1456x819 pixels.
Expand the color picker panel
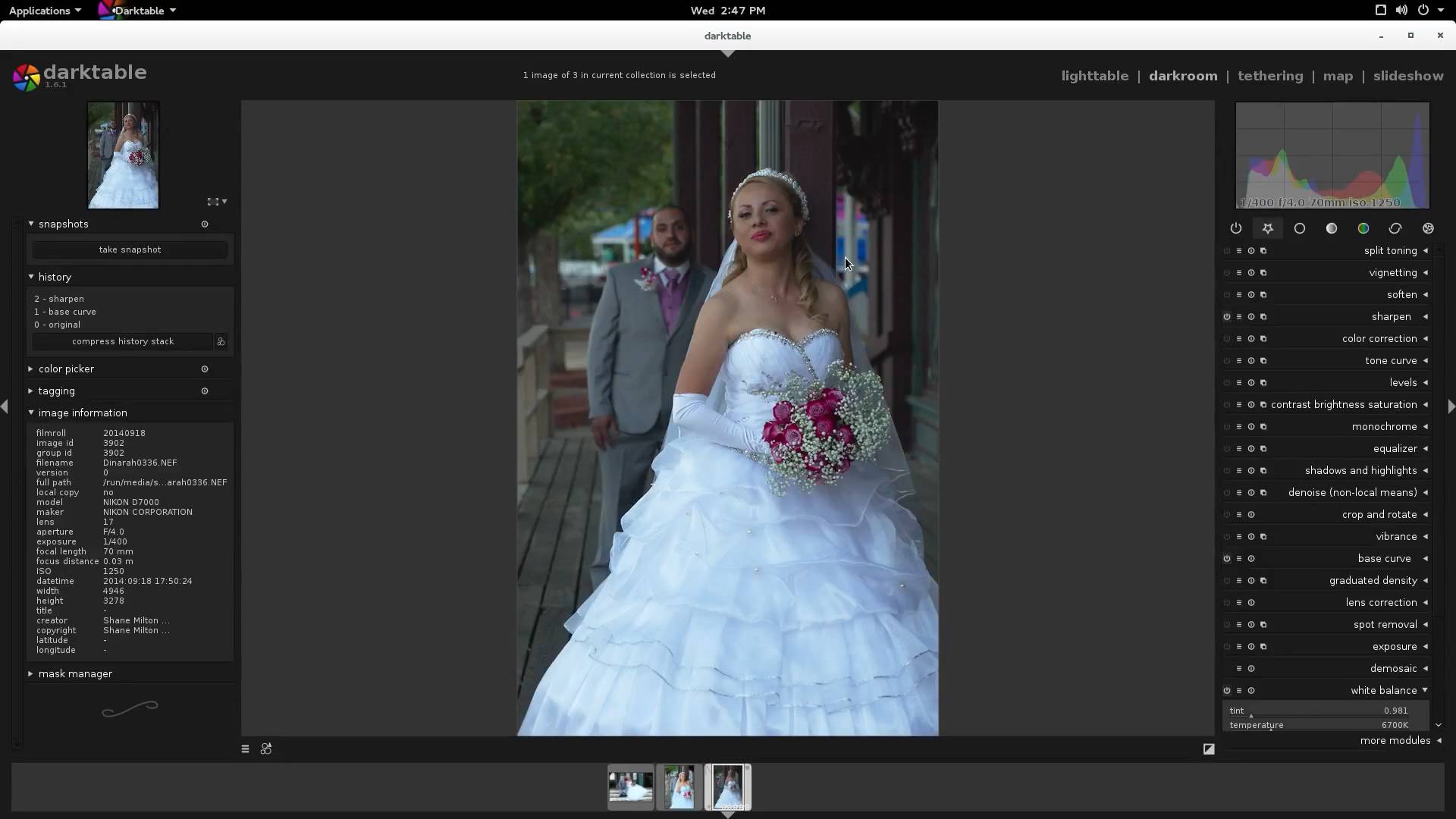point(66,369)
